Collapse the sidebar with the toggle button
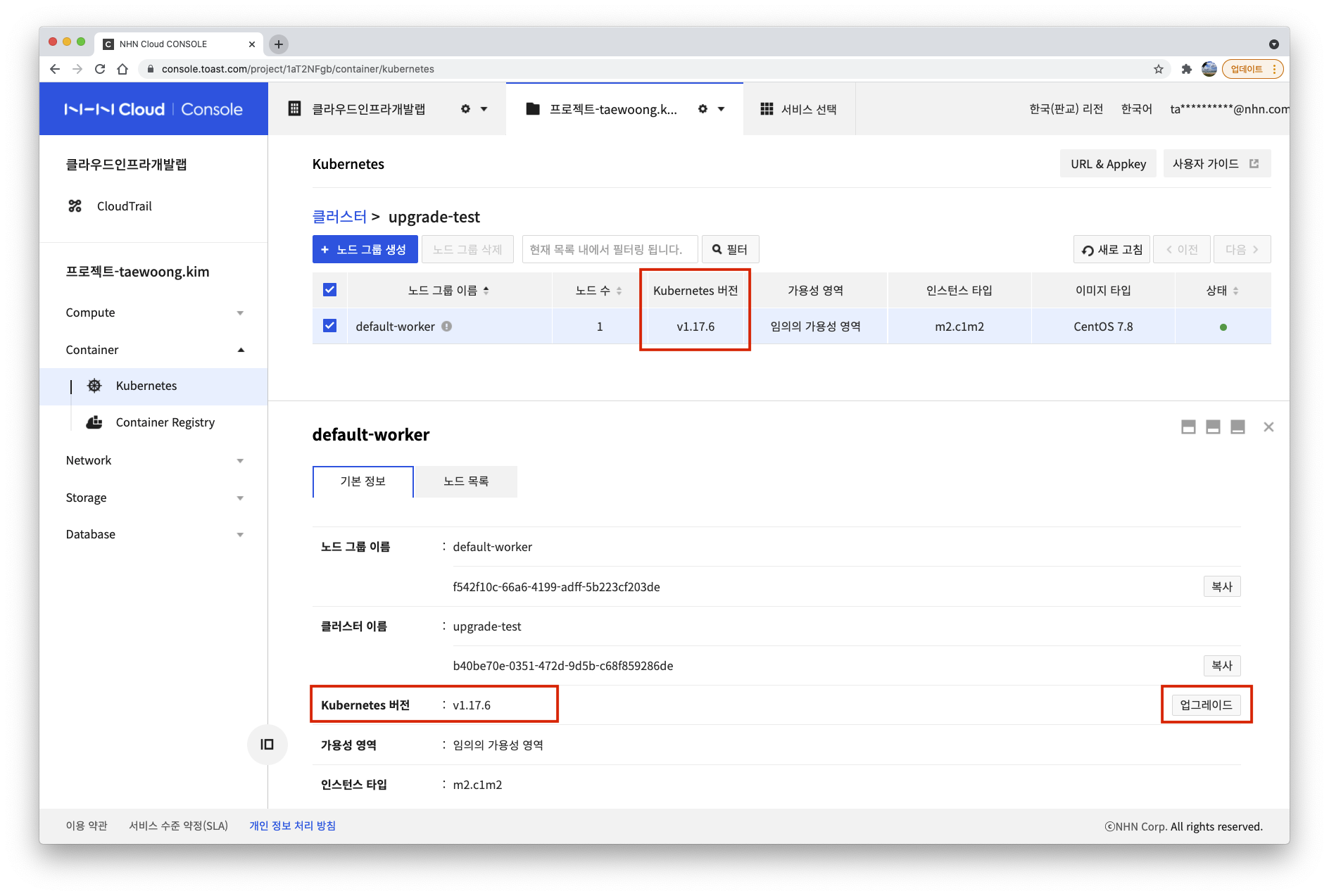Image resolution: width=1329 pixels, height=896 pixels. (267, 745)
